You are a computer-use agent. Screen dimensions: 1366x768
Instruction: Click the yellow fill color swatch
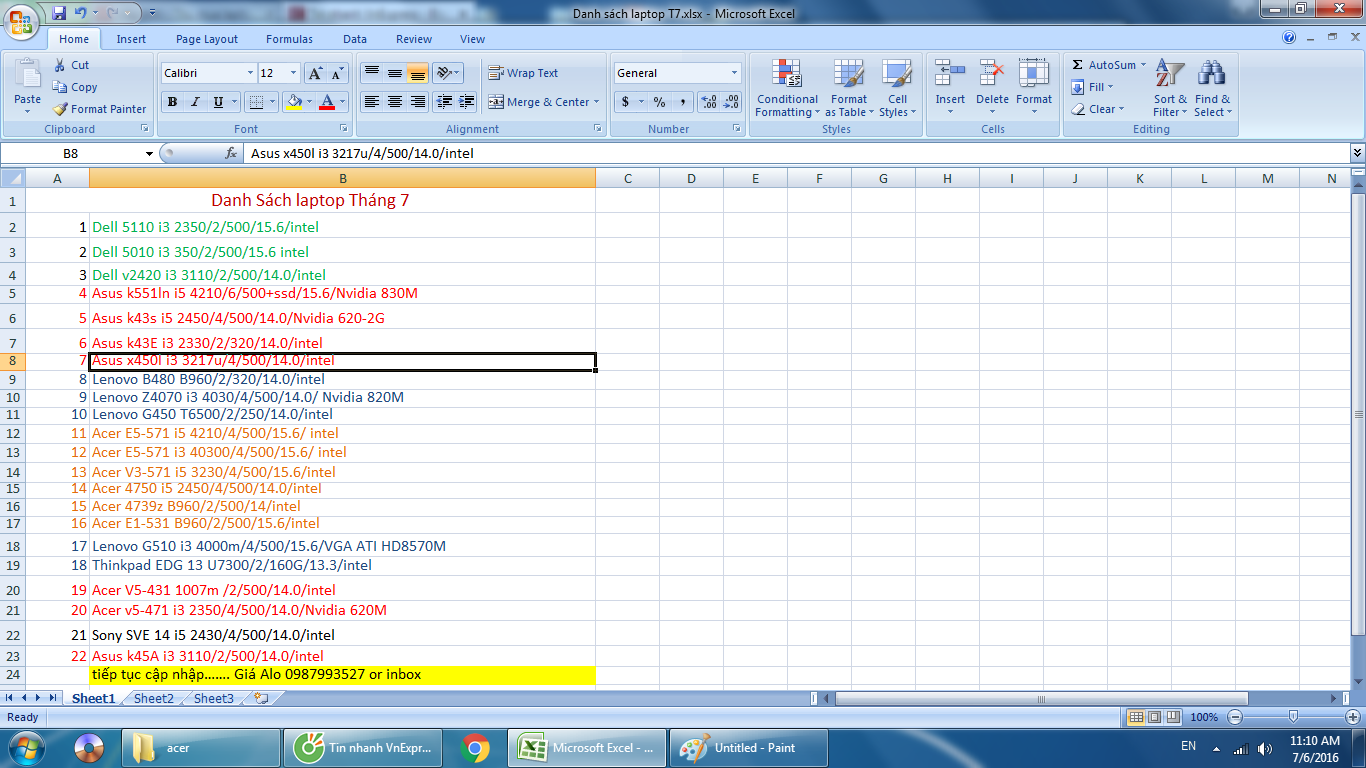(x=294, y=102)
